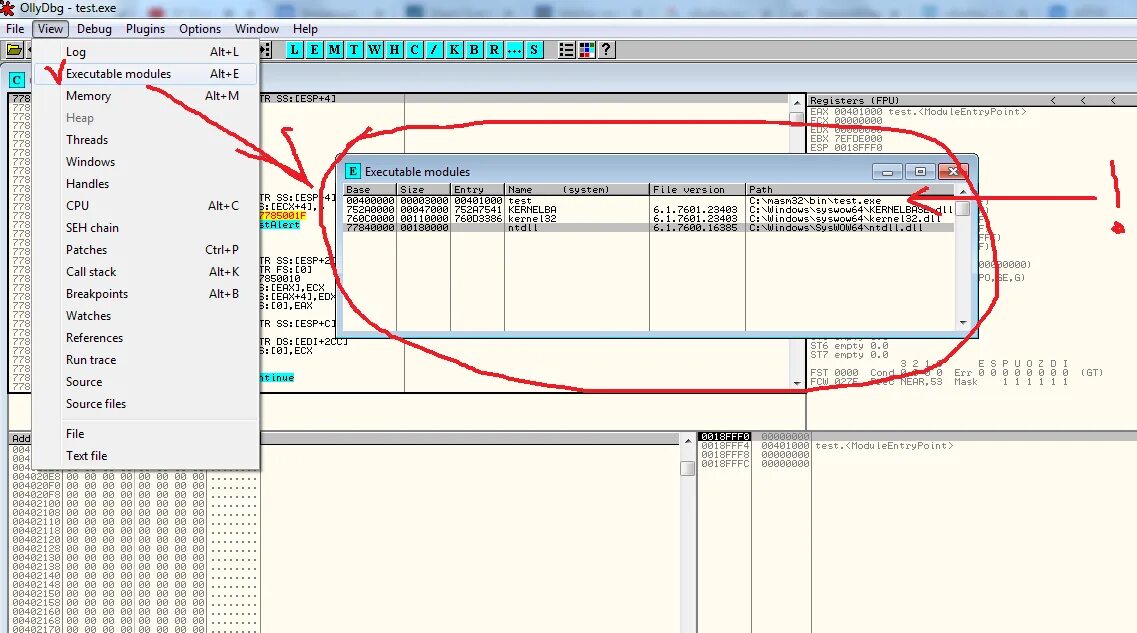The image size is (1137, 633).
Task: Click the E icon in Executable modules title
Action: point(352,171)
